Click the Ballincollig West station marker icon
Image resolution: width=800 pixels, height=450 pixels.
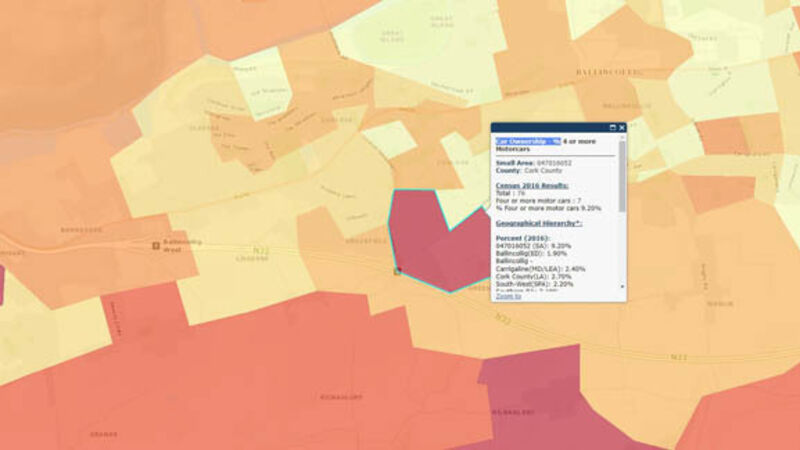point(155,244)
